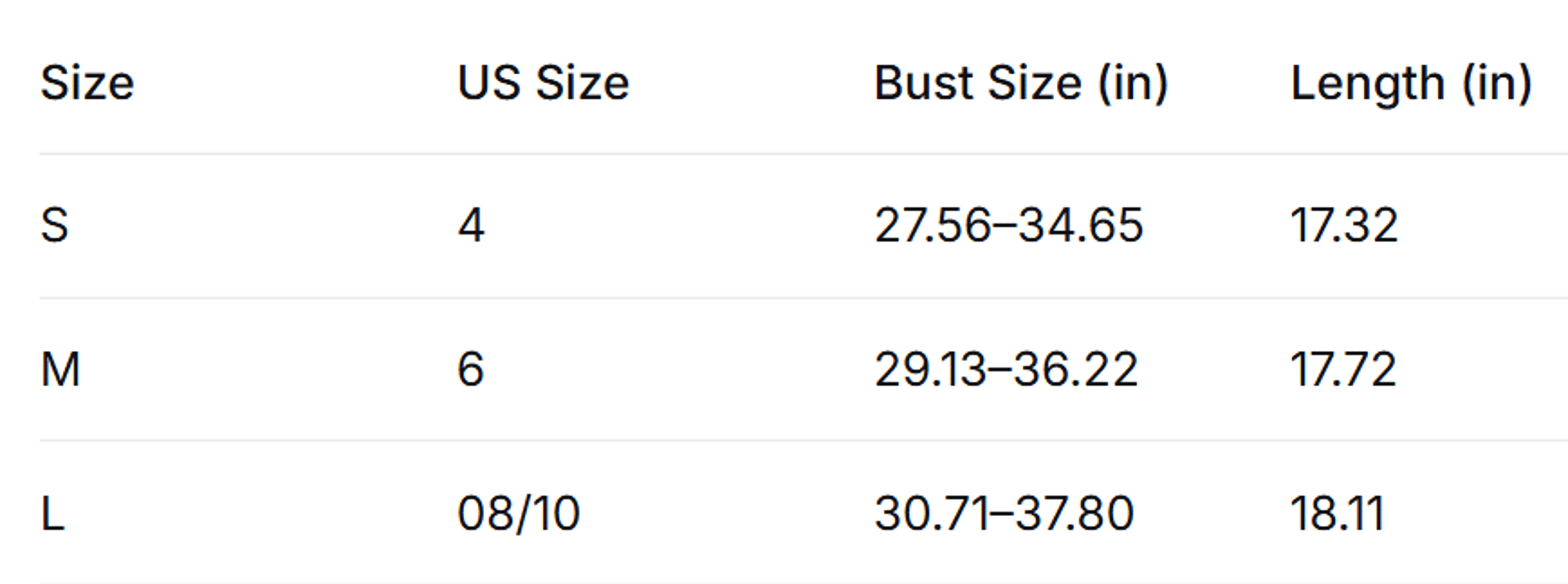Click bust size 29.13–36.22 value
The width and height of the screenshot is (1568, 584).
tap(1006, 369)
